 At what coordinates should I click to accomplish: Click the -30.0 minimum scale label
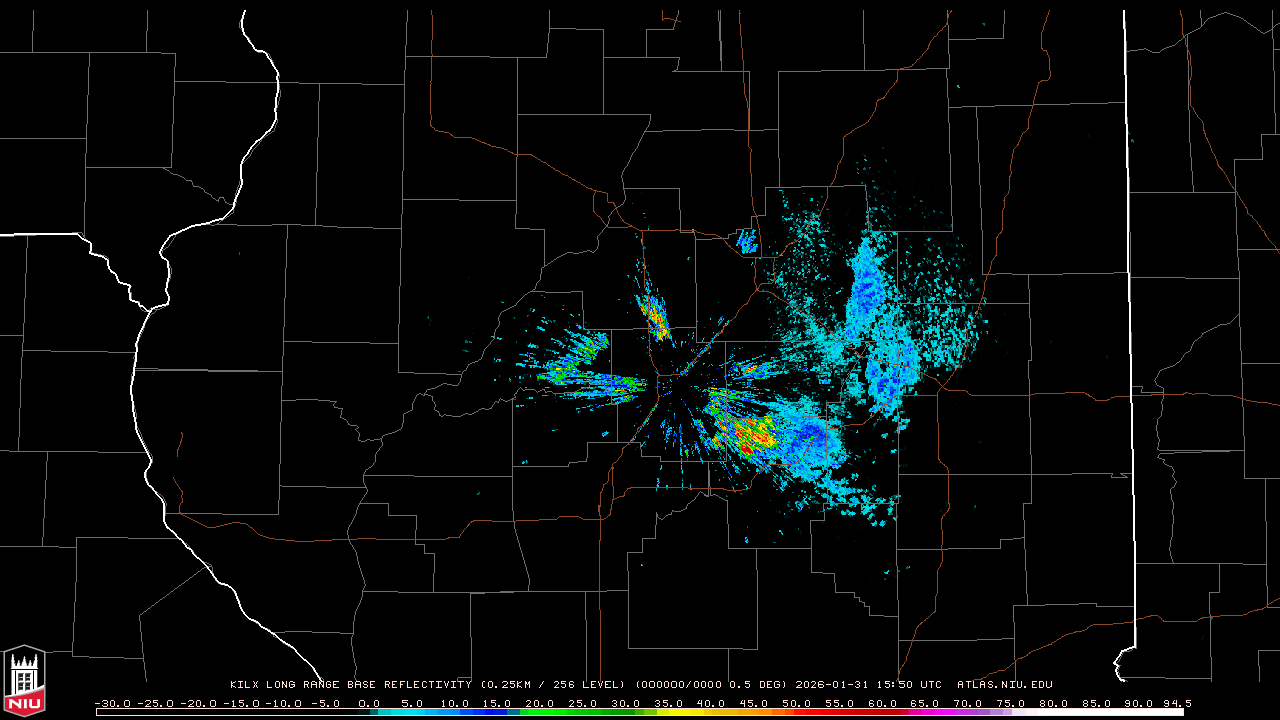[111, 703]
